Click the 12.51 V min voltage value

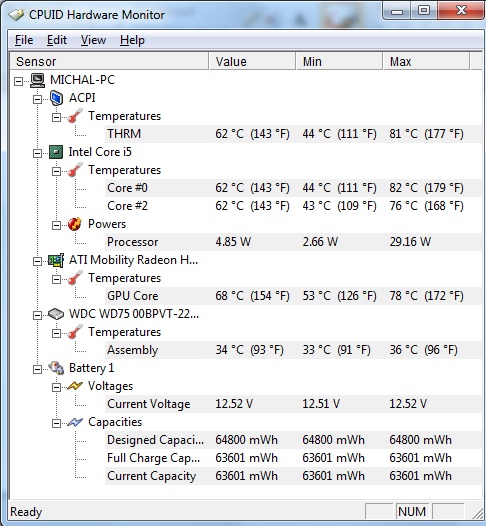(x=321, y=404)
